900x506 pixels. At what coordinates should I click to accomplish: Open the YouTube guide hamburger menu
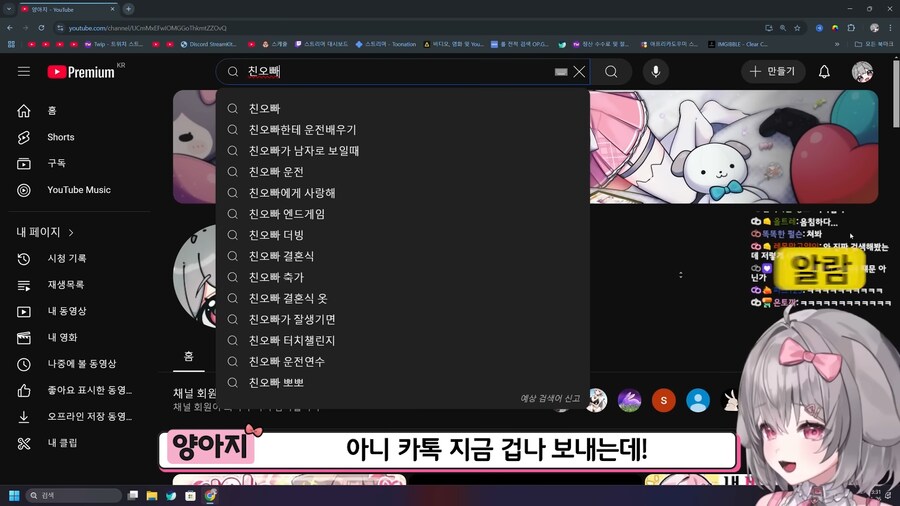click(24, 72)
